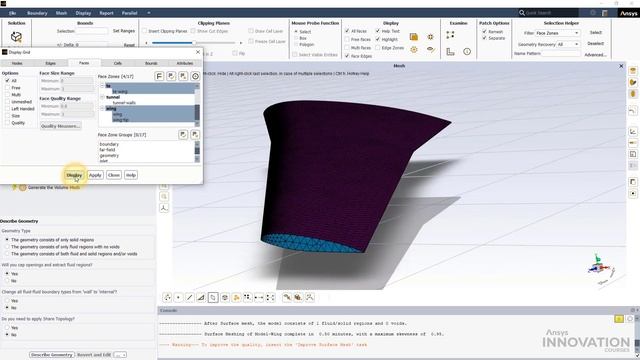This screenshot has height=360, width=640.
Task: Collapse the first face zone tree node
Action: [102, 86]
